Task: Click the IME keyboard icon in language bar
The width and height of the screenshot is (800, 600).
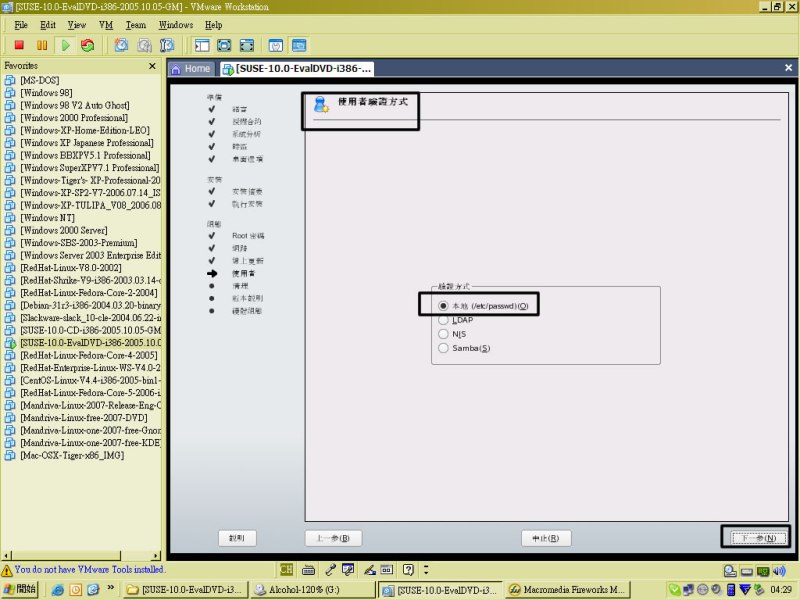Action: click(x=309, y=570)
